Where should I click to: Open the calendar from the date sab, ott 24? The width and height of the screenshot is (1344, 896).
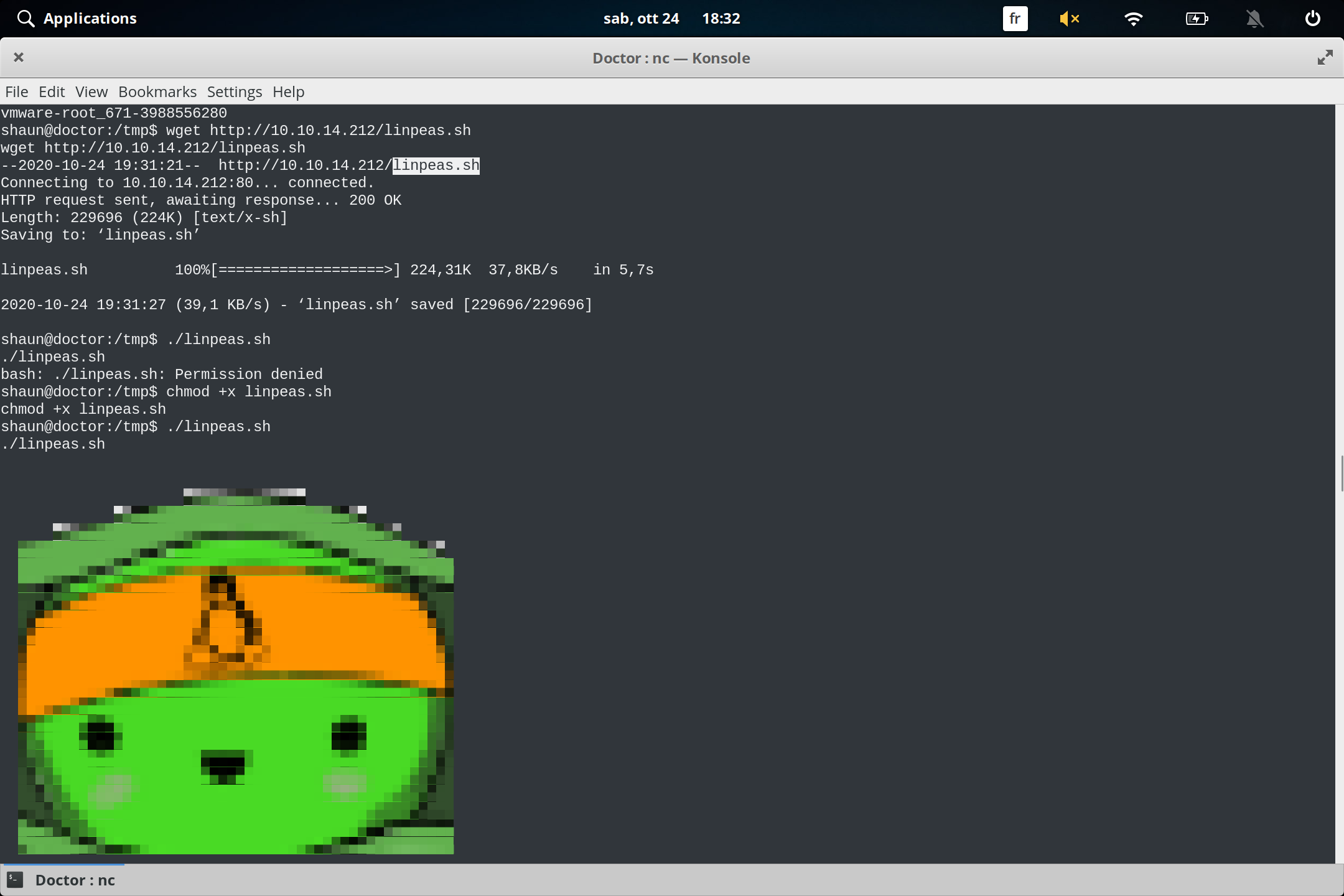642,18
